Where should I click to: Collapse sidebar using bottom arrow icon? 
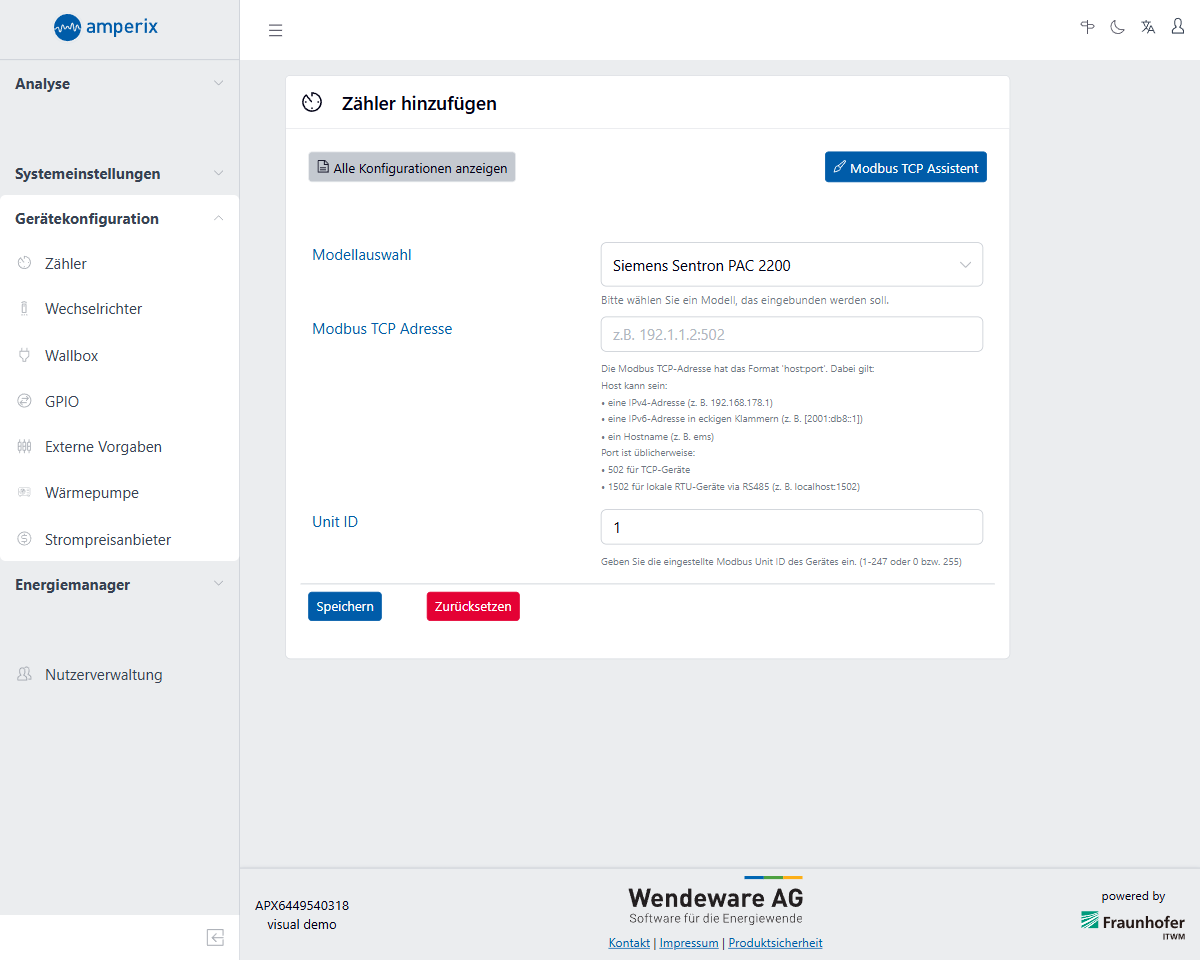215,937
